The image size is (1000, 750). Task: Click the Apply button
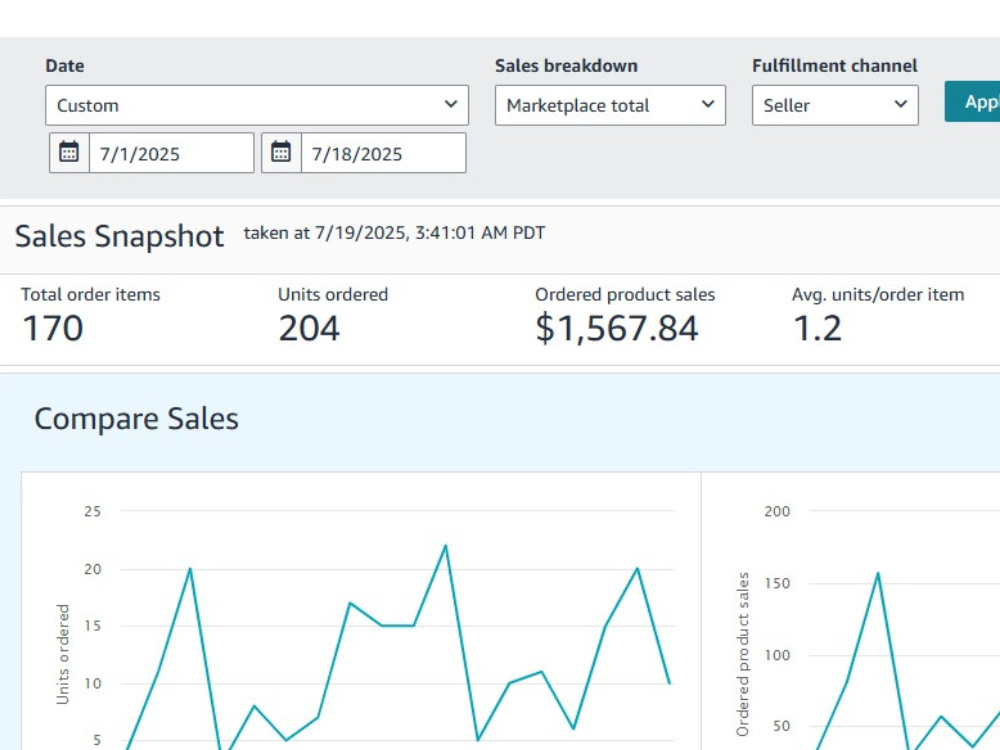coord(973,101)
